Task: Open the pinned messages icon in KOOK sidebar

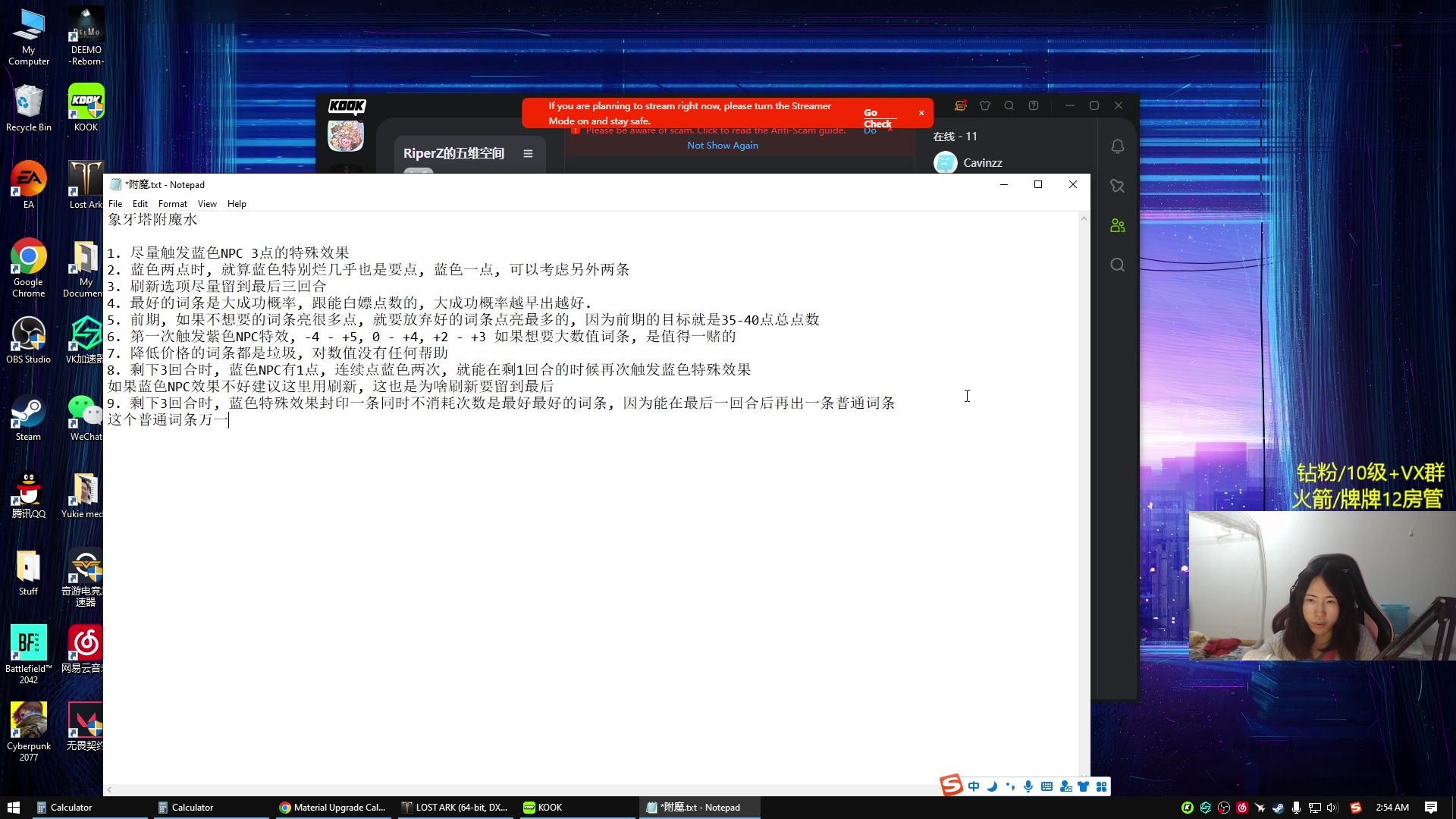Action: click(1117, 186)
